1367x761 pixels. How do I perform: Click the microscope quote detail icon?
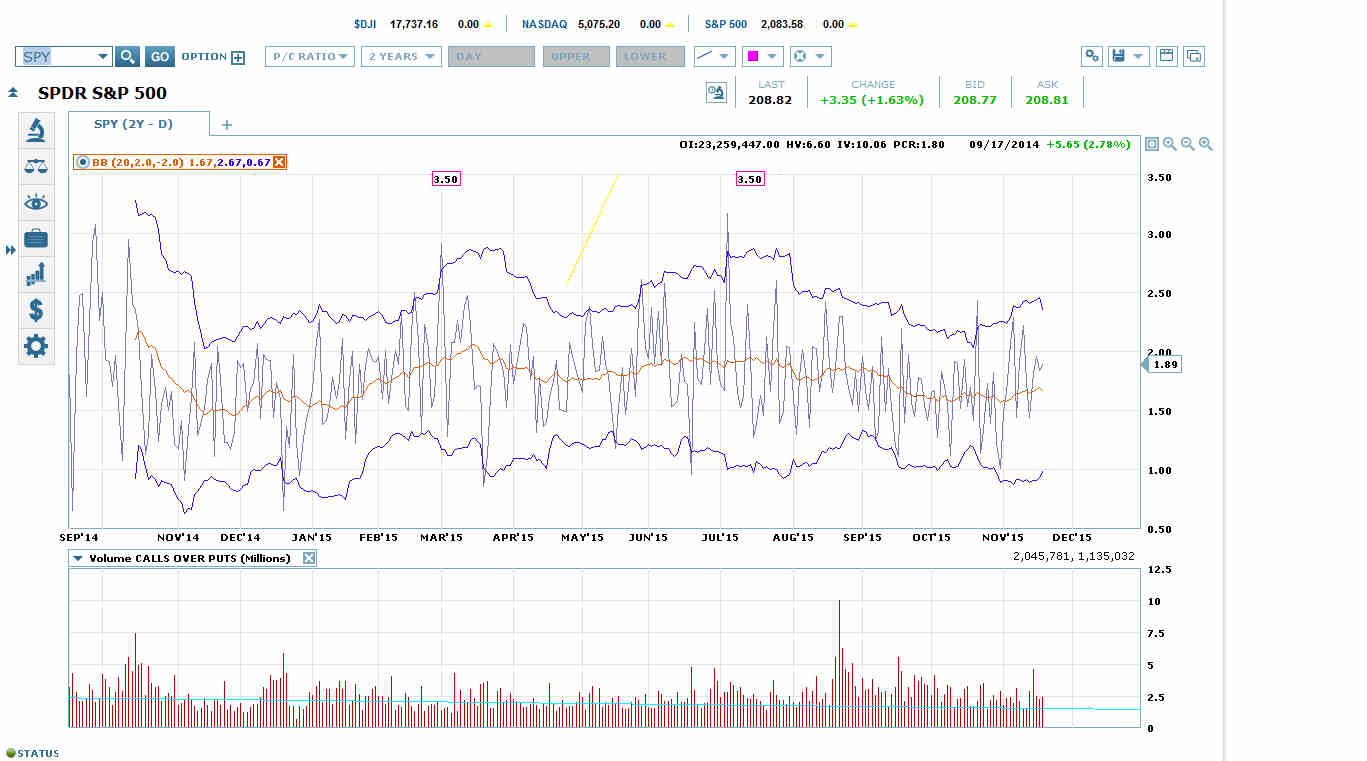click(x=716, y=93)
